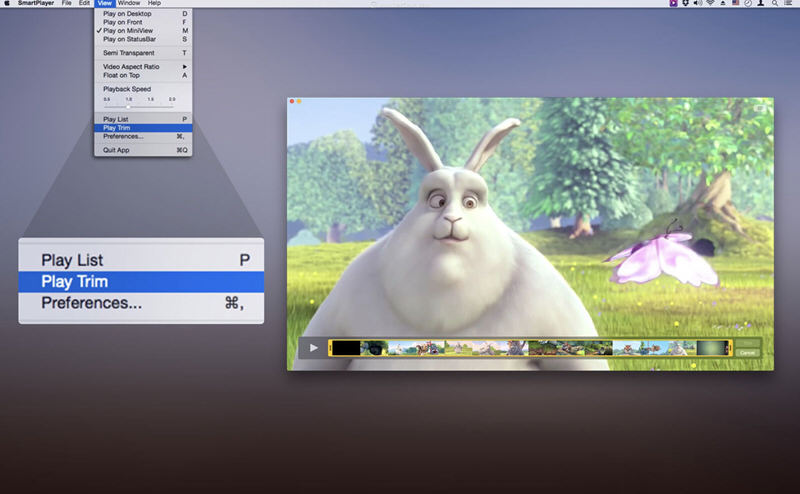Viewport: 800px width, 494px height.
Task: Set playback speed to 0.5 mark
Action: pos(107,100)
